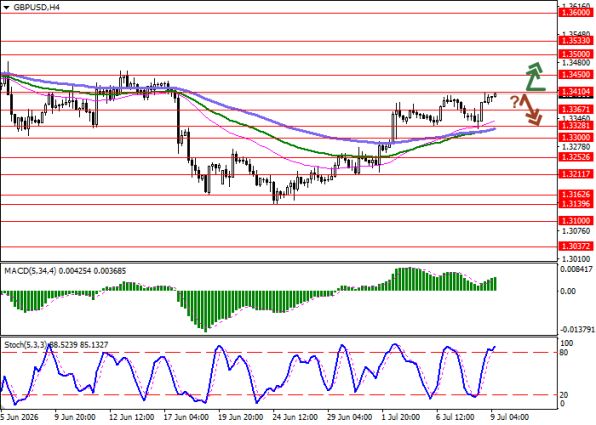This screenshot has height=425, width=596.
Task: Select the 1.31626 price level label
Action: pyautogui.click(x=576, y=195)
